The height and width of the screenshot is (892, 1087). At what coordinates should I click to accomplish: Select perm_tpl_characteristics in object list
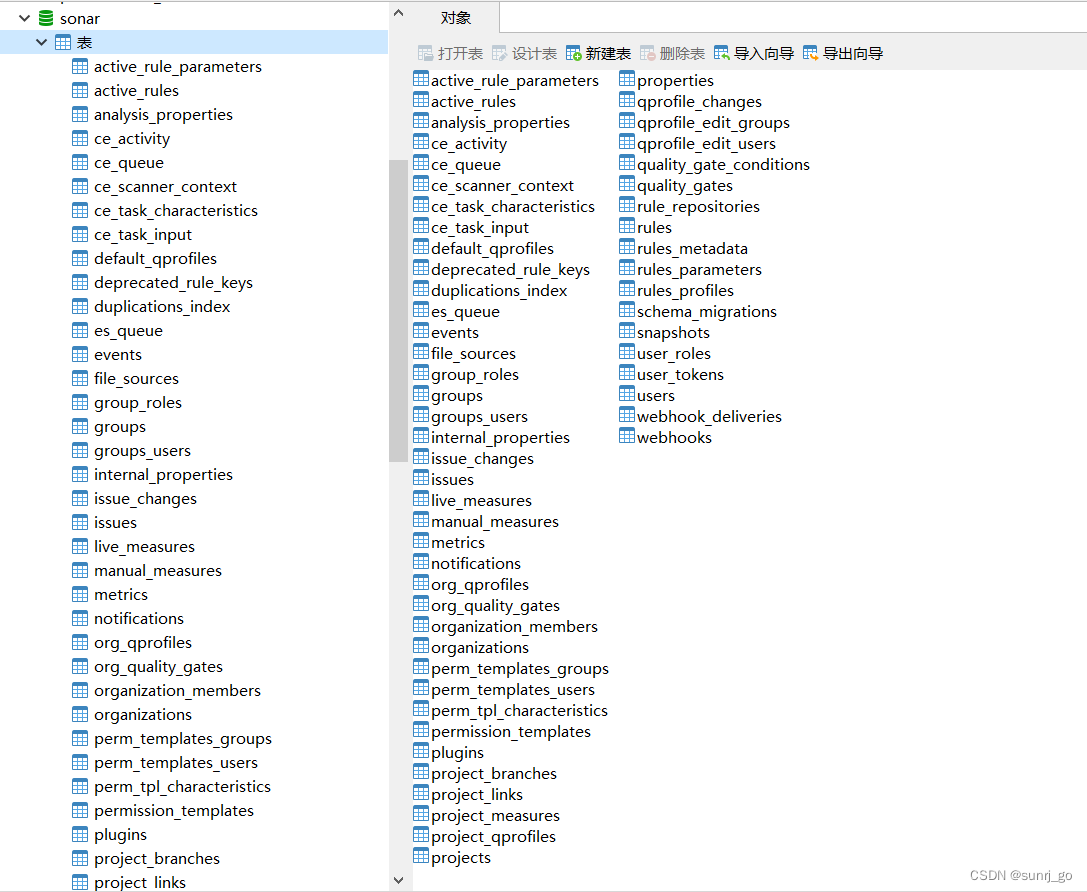pos(519,711)
